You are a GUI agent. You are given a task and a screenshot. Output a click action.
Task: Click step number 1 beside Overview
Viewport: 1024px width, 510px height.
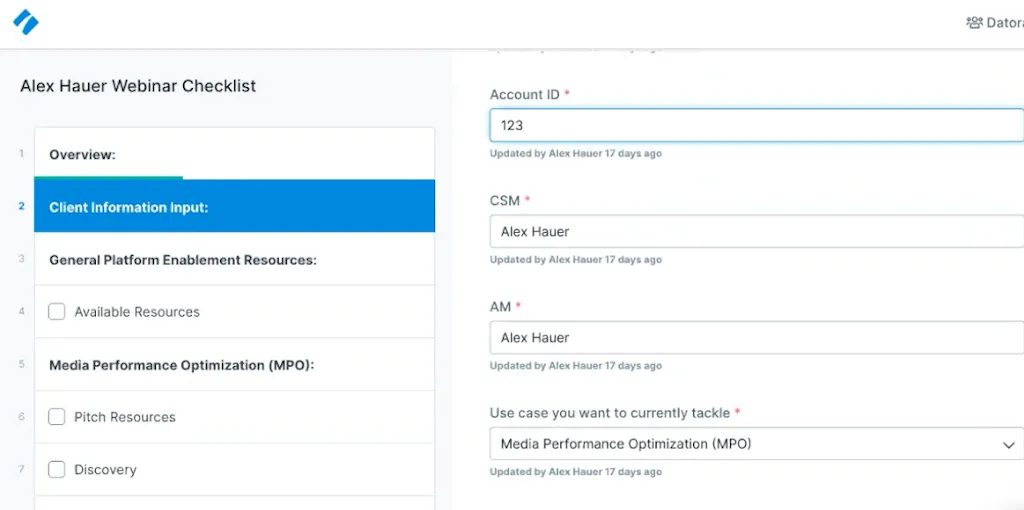pyautogui.click(x=22, y=153)
